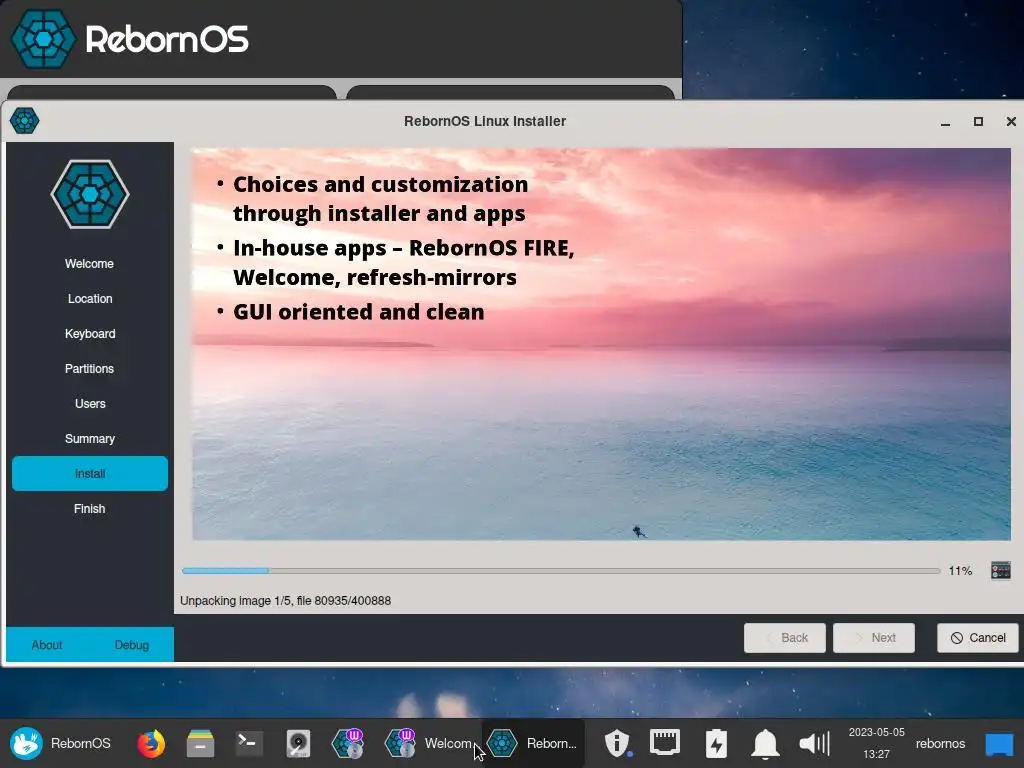Image resolution: width=1024 pixels, height=768 pixels.
Task: Select the Welcome step in sidebar
Action: click(x=89, y=264)
